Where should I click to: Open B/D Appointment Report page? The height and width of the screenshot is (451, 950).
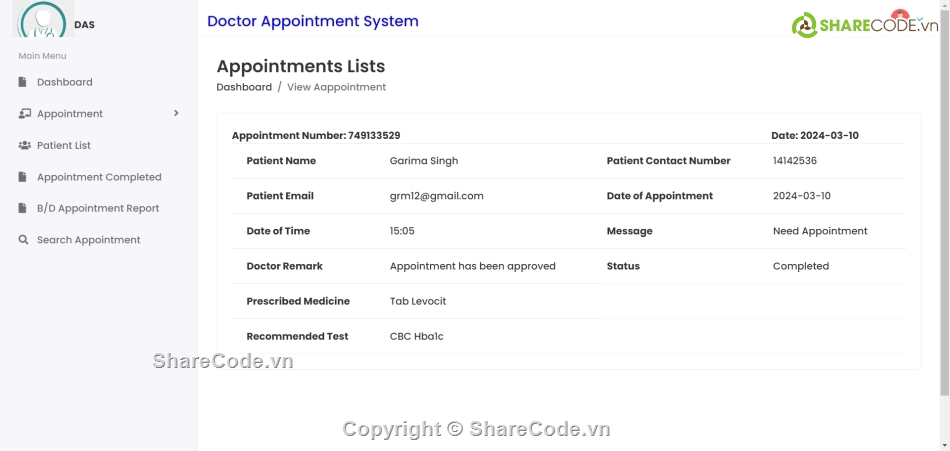coord(99,208)
